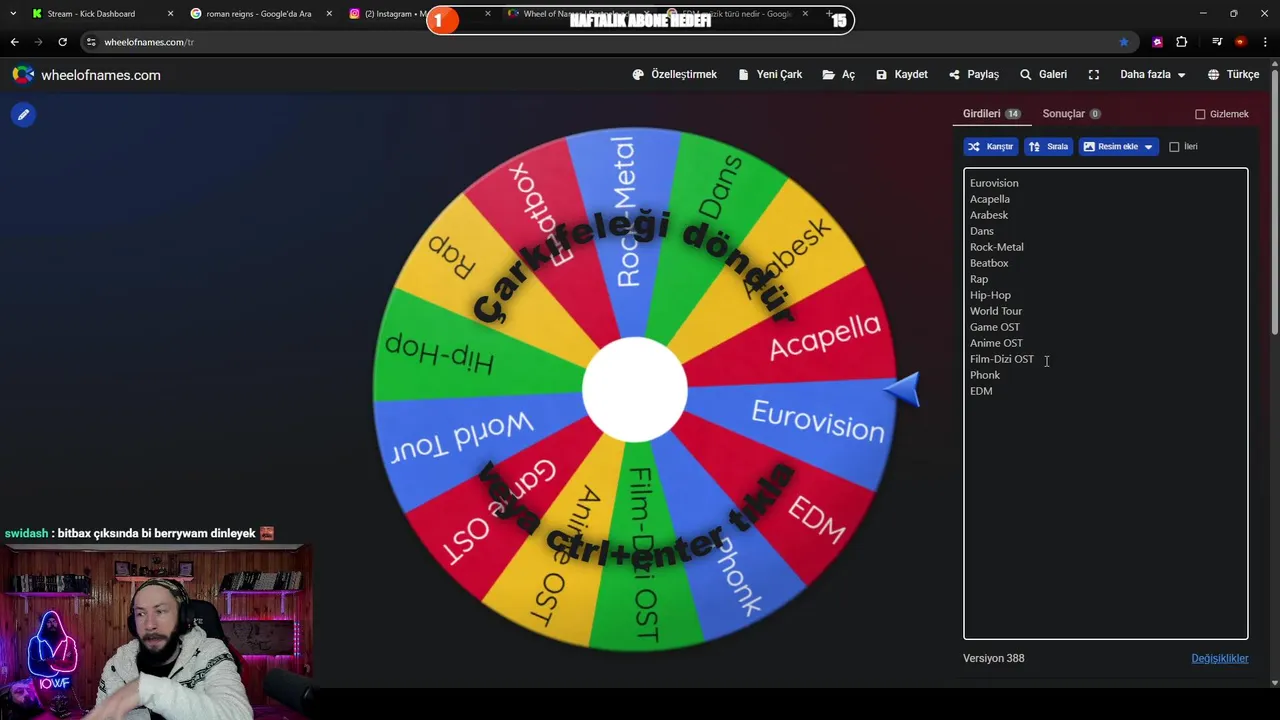
Task: Click the site info icon in address bar
Action: point(91,42)
